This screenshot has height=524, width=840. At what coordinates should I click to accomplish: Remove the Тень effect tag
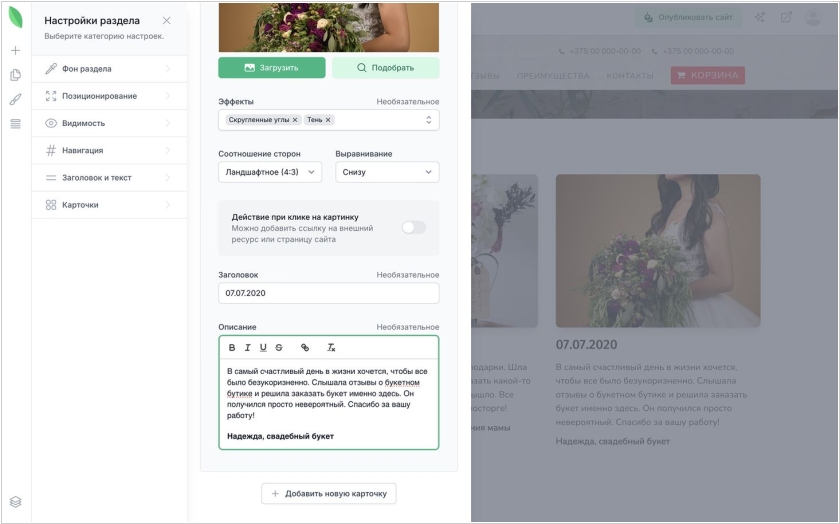328,120
